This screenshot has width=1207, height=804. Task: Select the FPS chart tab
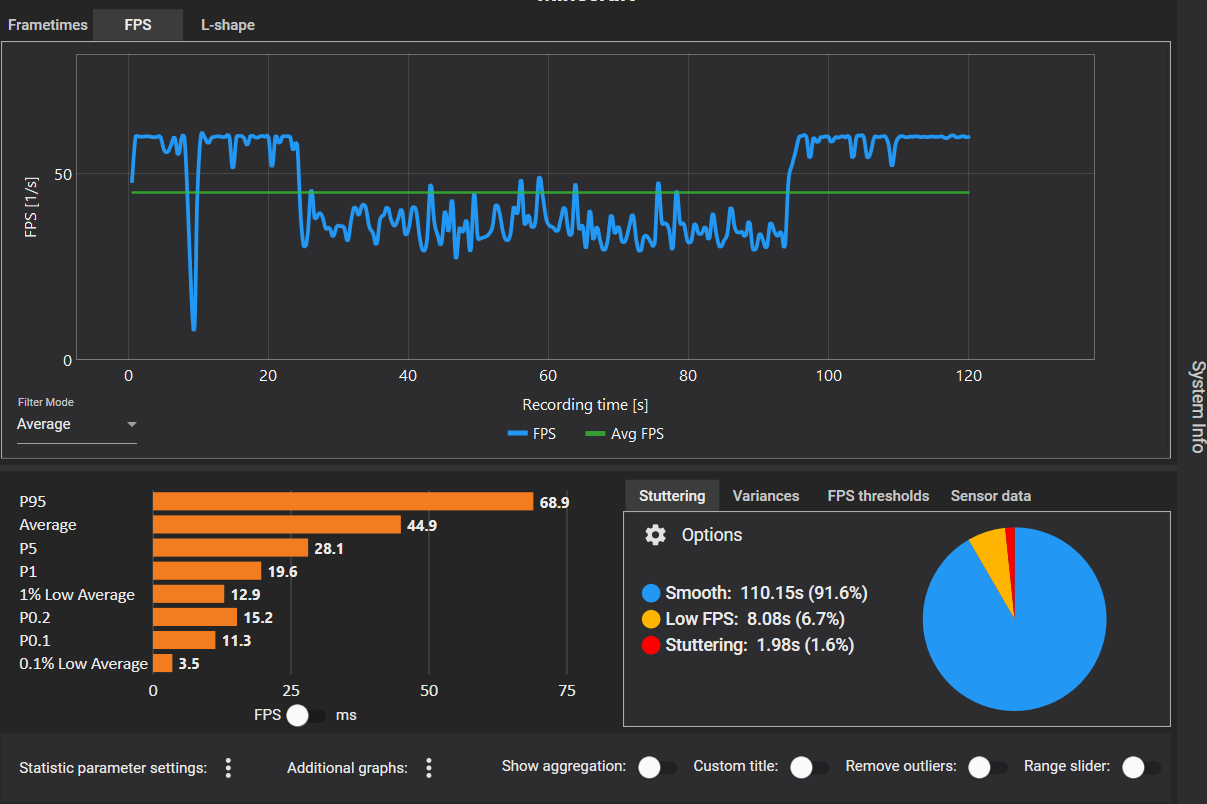138,24
